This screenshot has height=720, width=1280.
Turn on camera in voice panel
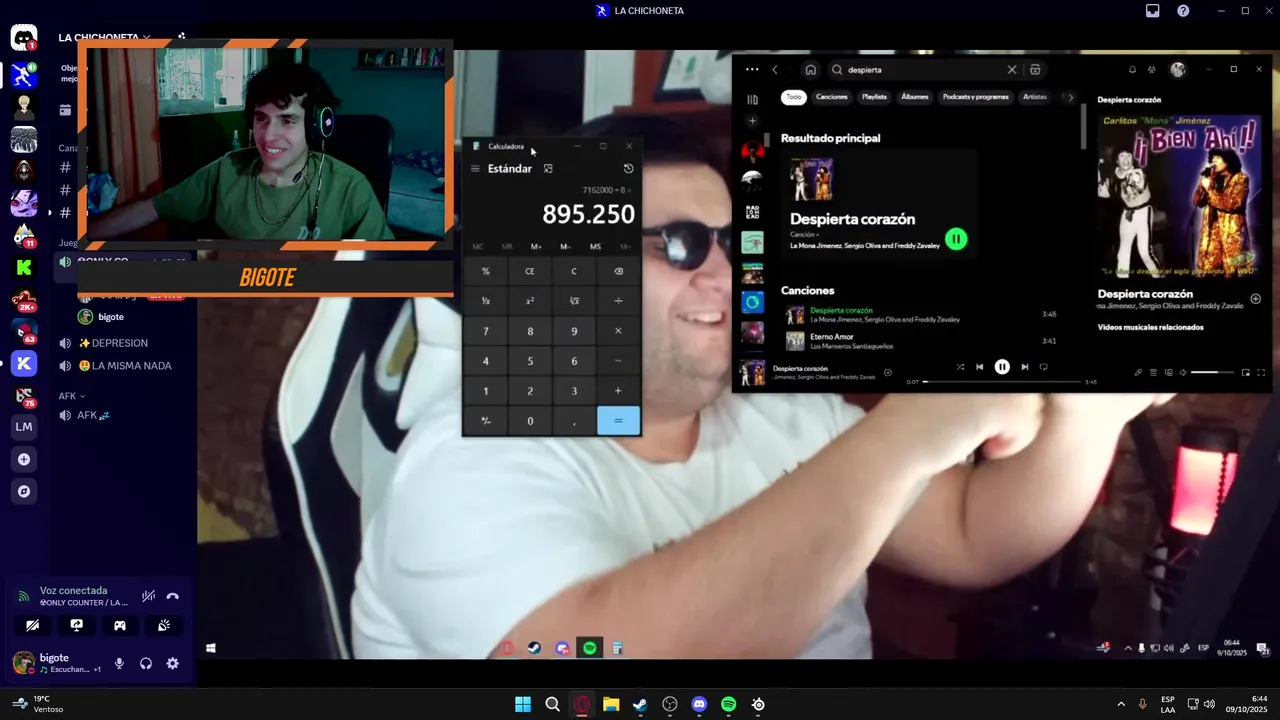pos(33,625)
